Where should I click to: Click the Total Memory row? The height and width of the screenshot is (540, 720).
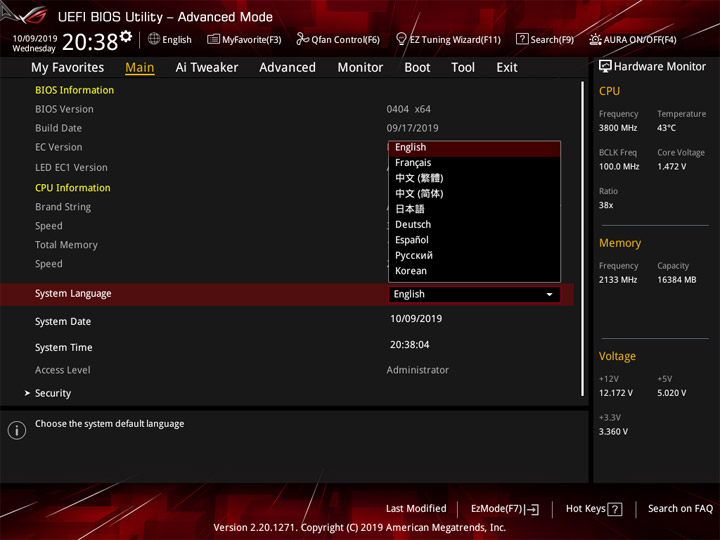click(x=66, y=245)
